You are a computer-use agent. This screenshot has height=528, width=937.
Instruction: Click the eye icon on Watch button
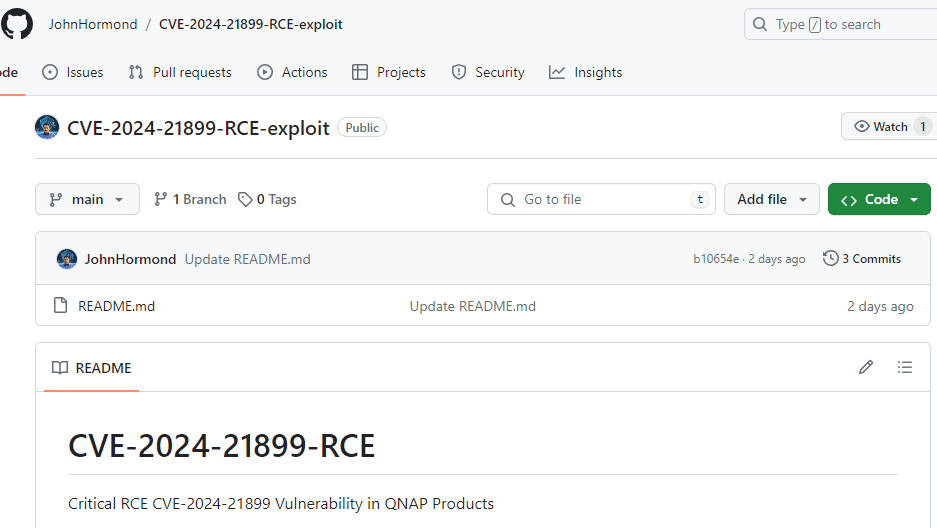pyautogui.click(x=862, y=127)
